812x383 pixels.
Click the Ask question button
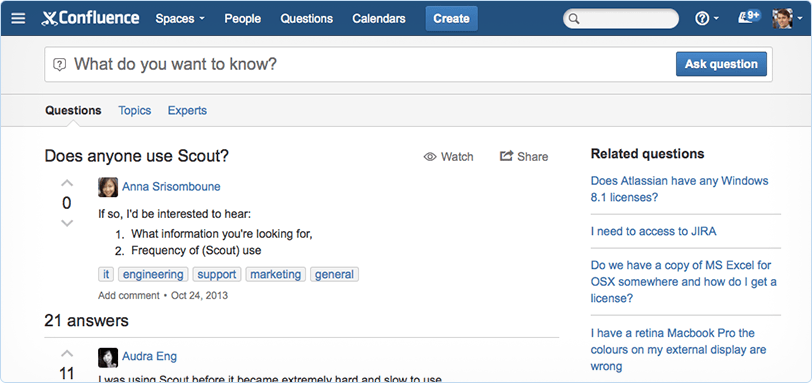pyautogui.click(x=721, y=64)
